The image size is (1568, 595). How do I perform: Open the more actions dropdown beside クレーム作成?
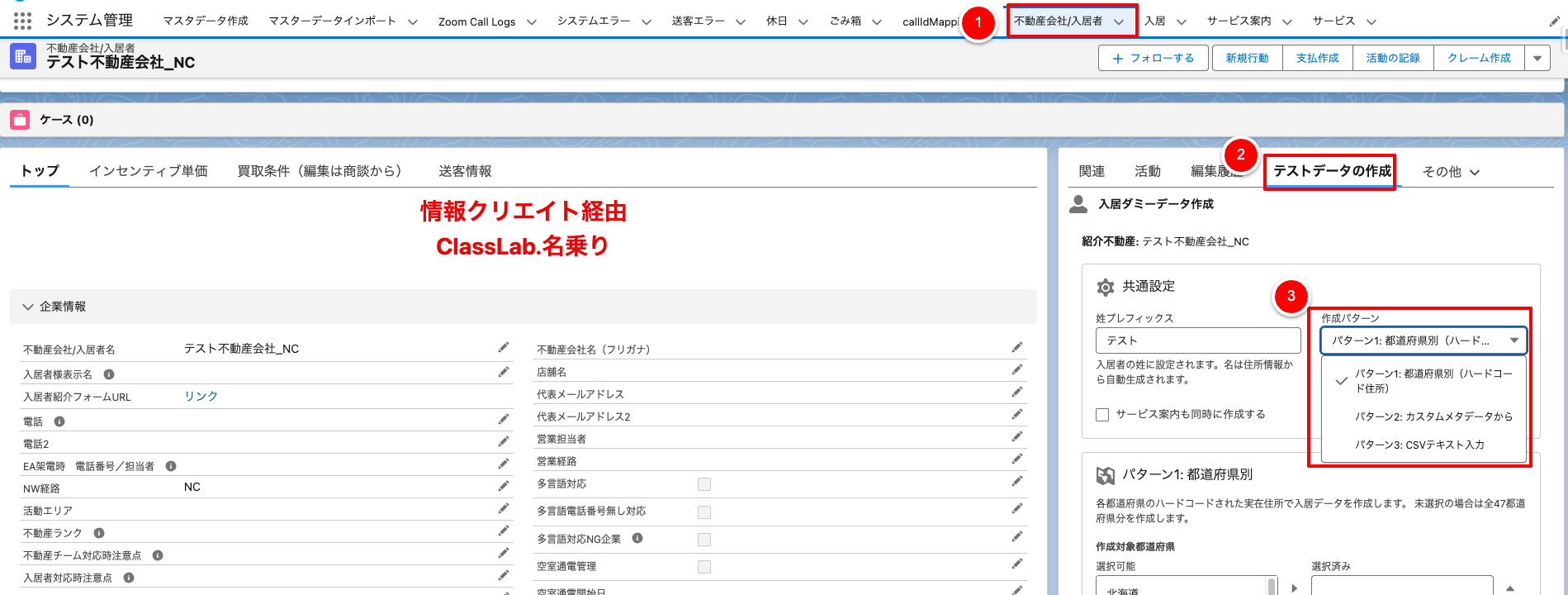(1537, 58)
